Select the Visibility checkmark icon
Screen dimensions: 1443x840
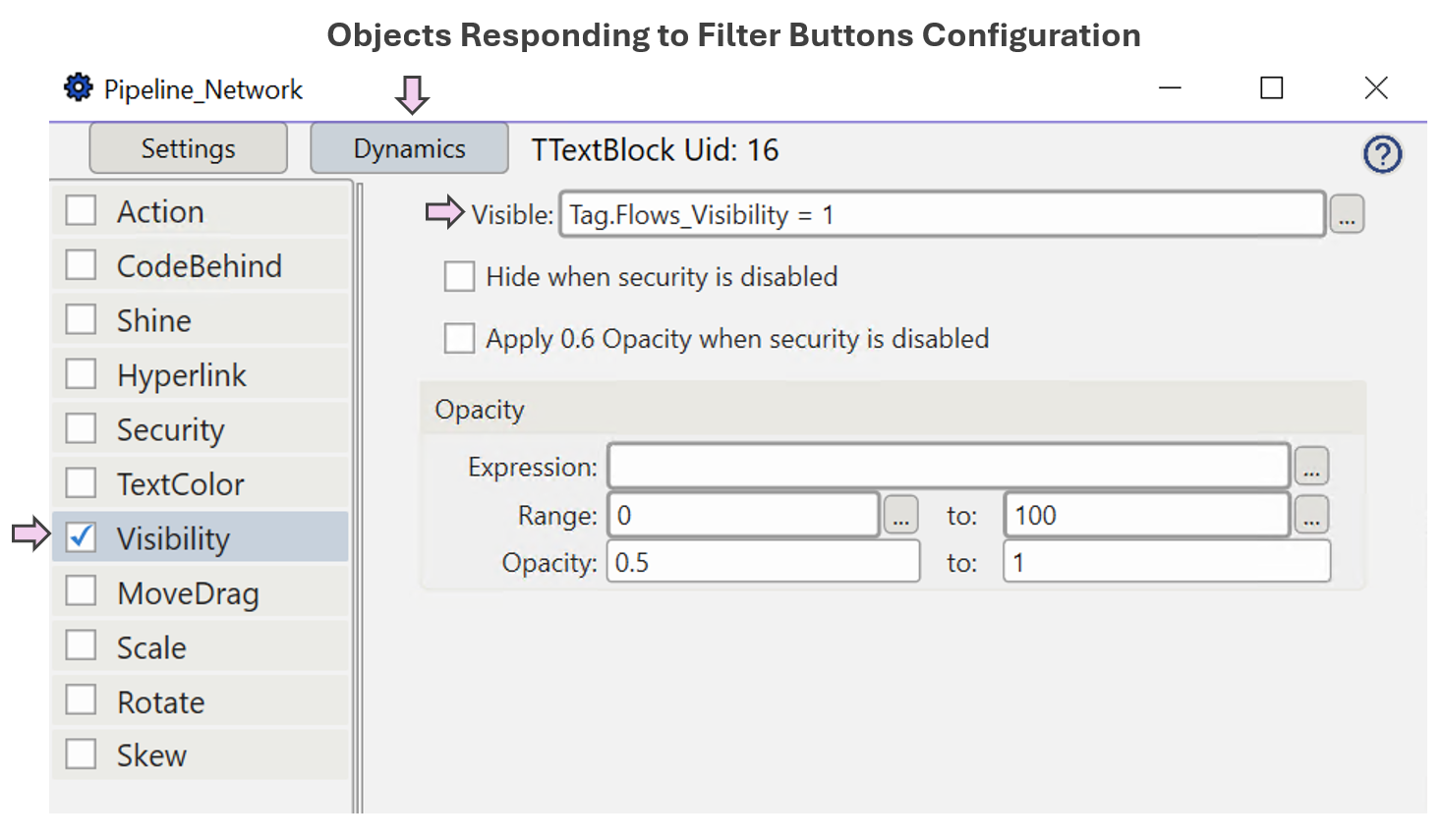81,537
